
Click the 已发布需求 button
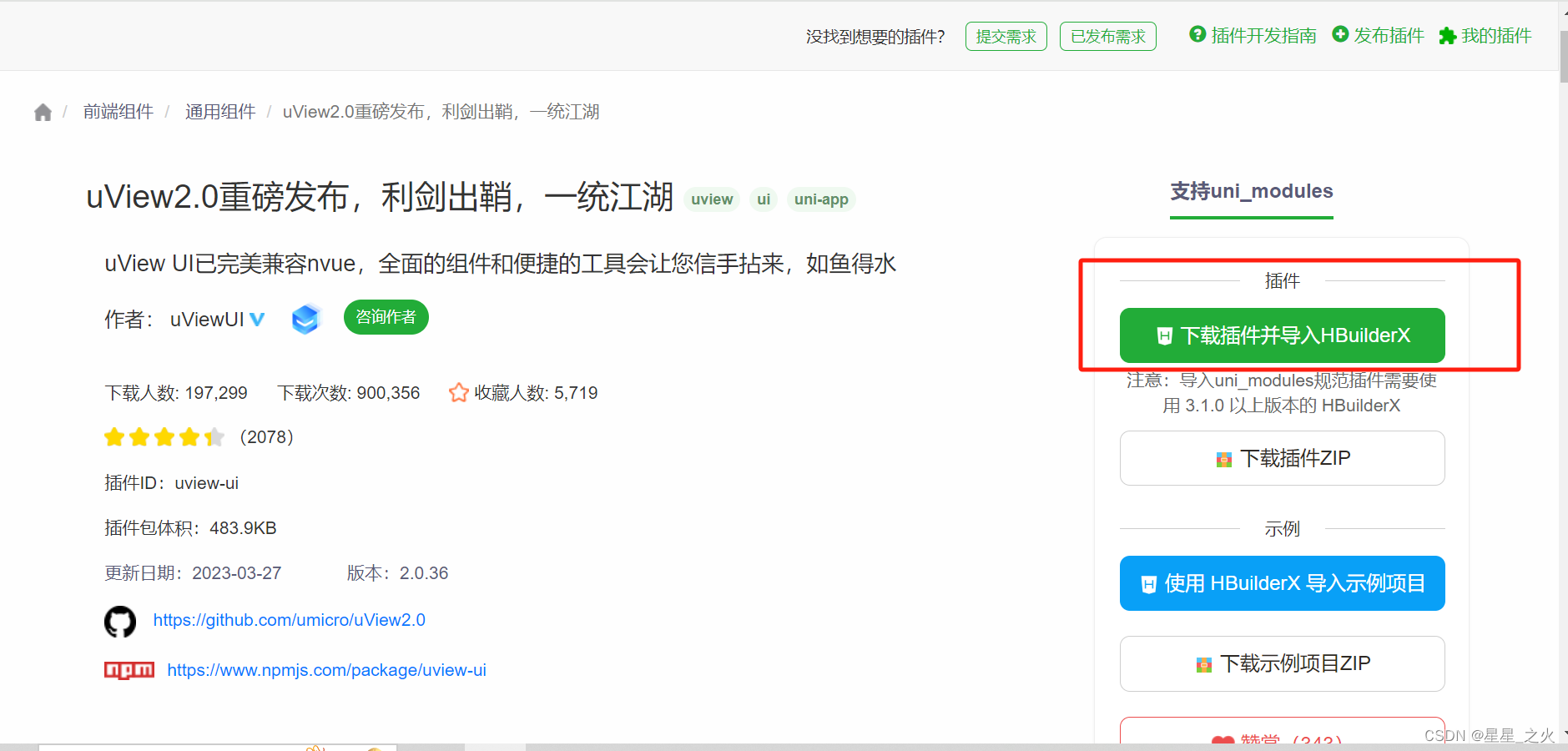point(1107,36)
